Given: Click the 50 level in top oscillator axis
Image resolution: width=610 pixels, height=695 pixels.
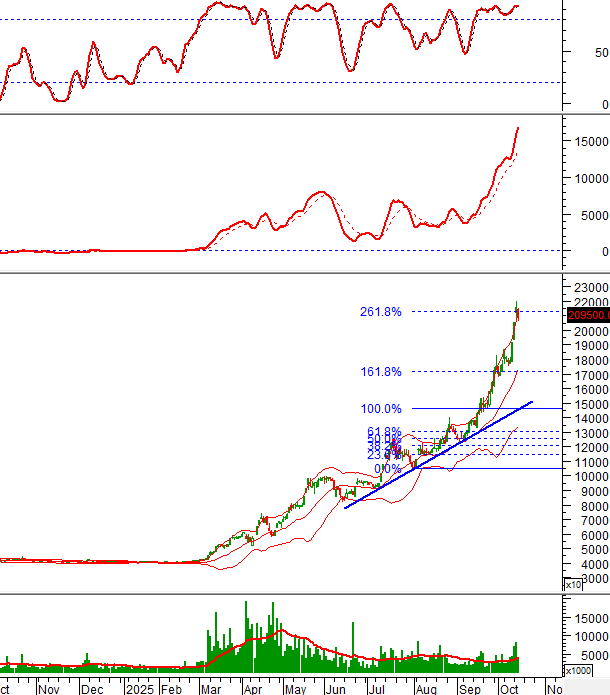Looking at the screenshot, I should click(x=597, y=52).
